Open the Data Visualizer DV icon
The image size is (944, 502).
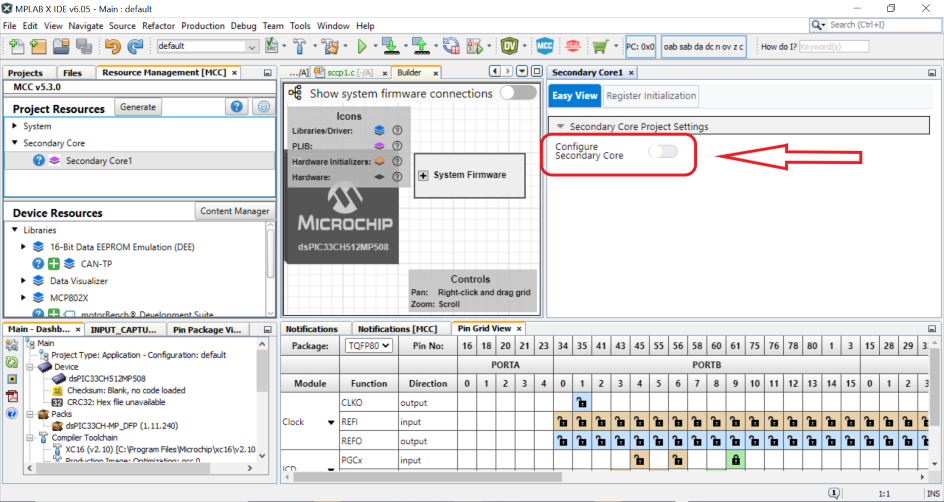click(511, 46)
